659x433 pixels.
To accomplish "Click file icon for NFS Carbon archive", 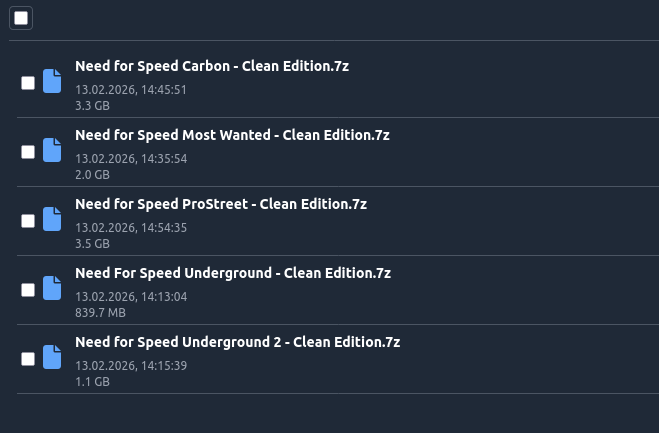I will click(x=52, y=82).
